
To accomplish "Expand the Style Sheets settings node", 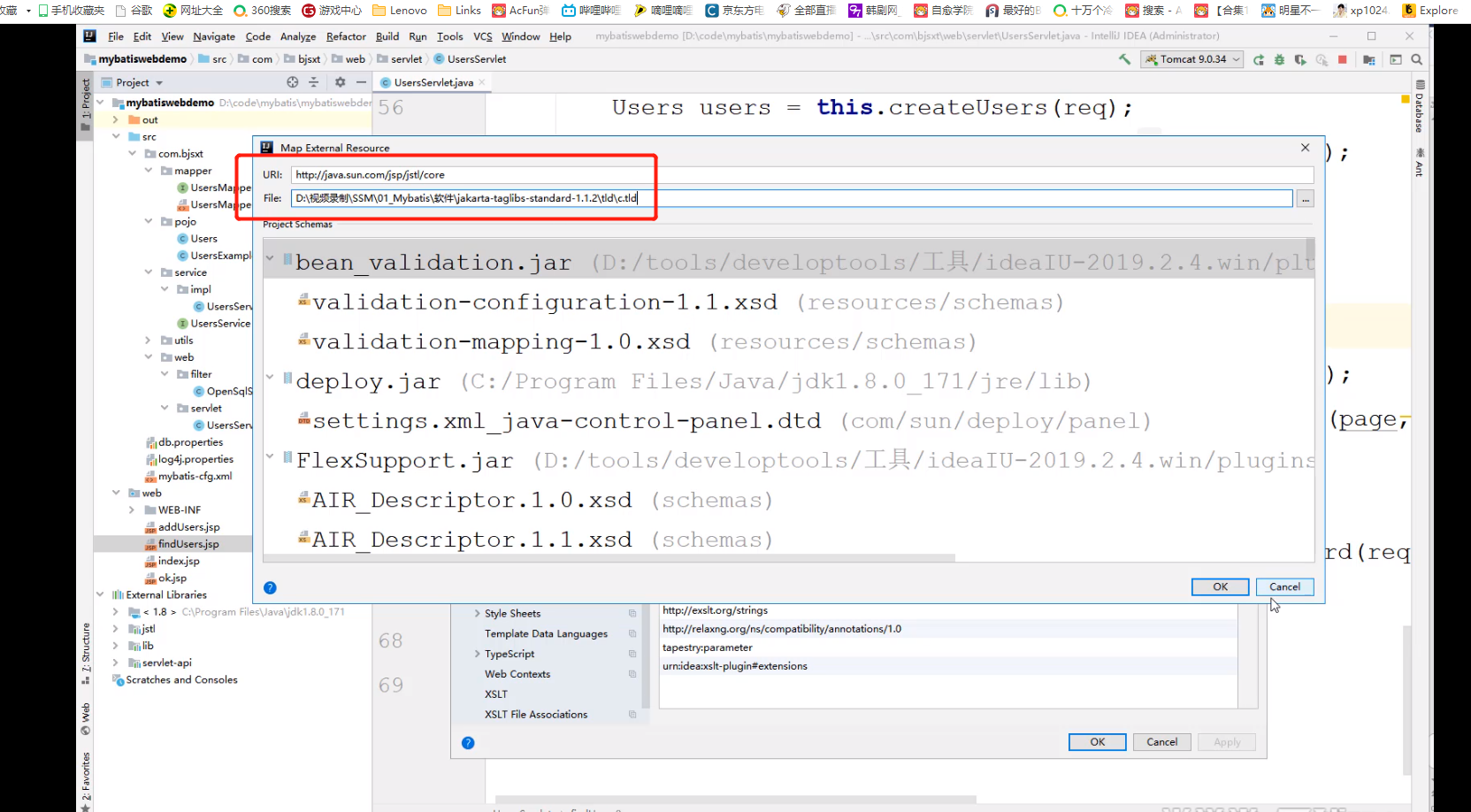I will pos(478,613).
